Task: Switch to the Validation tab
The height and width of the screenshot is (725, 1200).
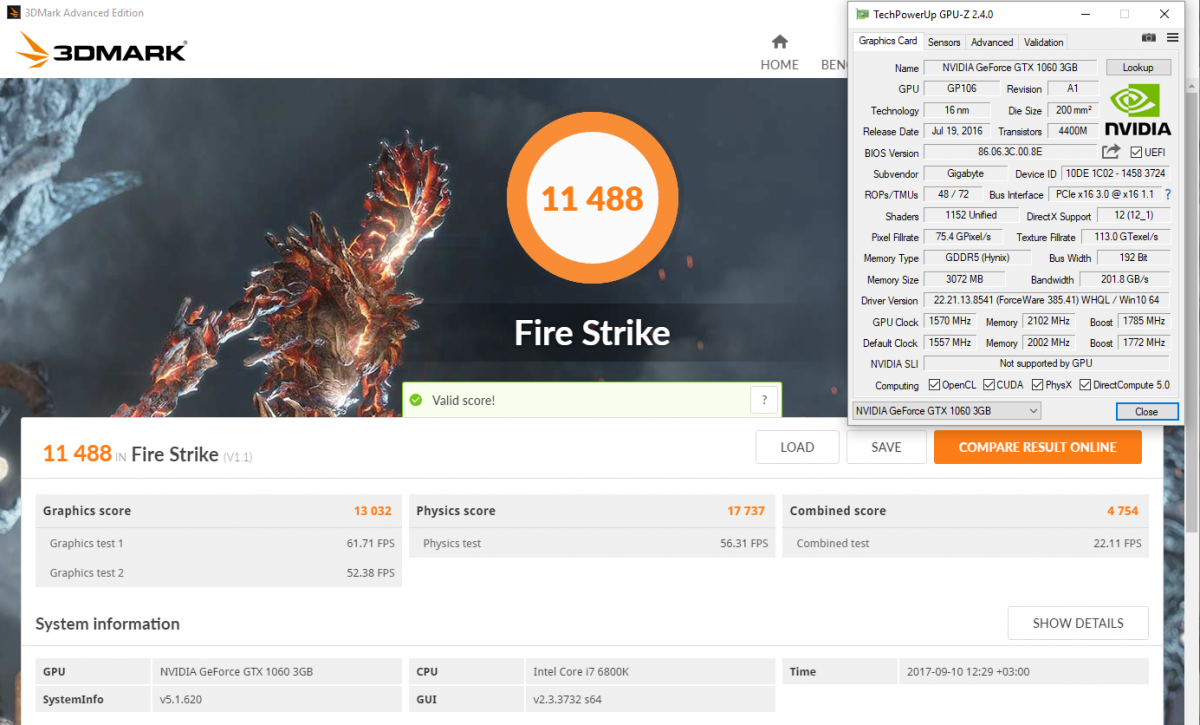Action: pyautogui.click(x=1043, y=42)
